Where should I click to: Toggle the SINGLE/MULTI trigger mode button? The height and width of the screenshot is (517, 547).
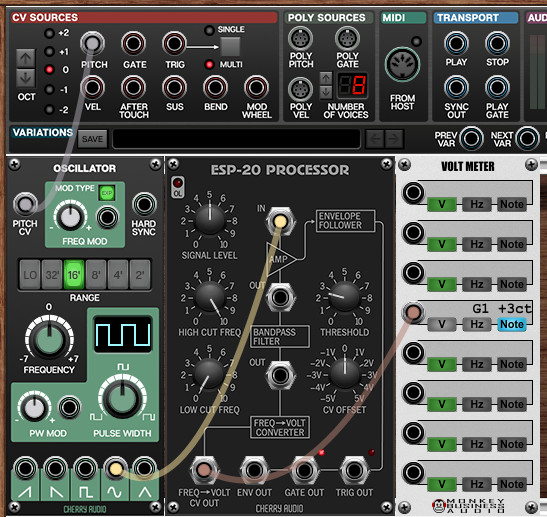click(x=230, y=47)
